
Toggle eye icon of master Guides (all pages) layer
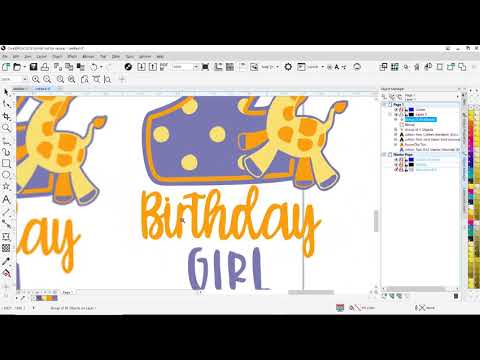click(x=396, y=160)
